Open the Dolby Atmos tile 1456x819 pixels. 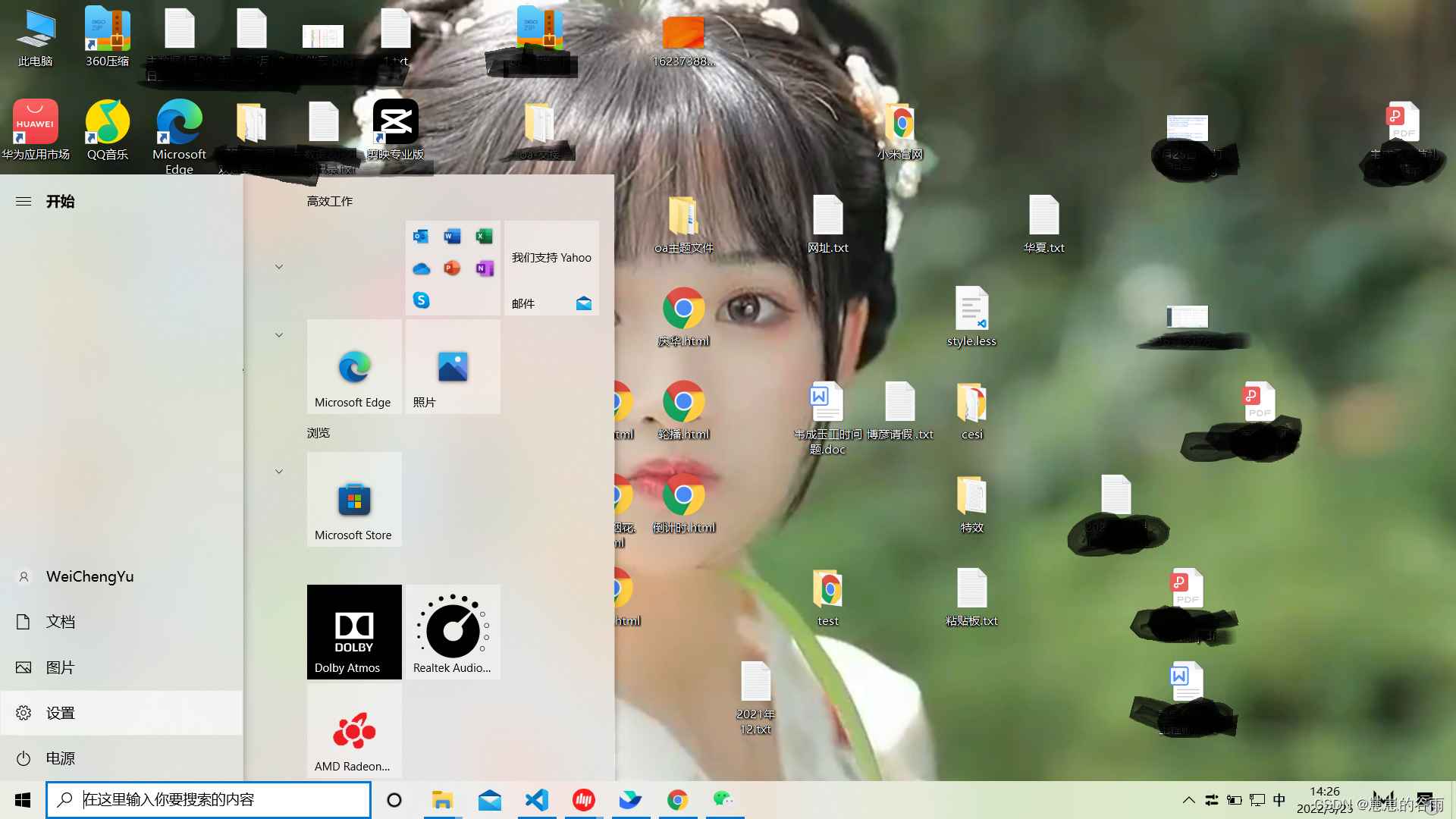point(354,631)
